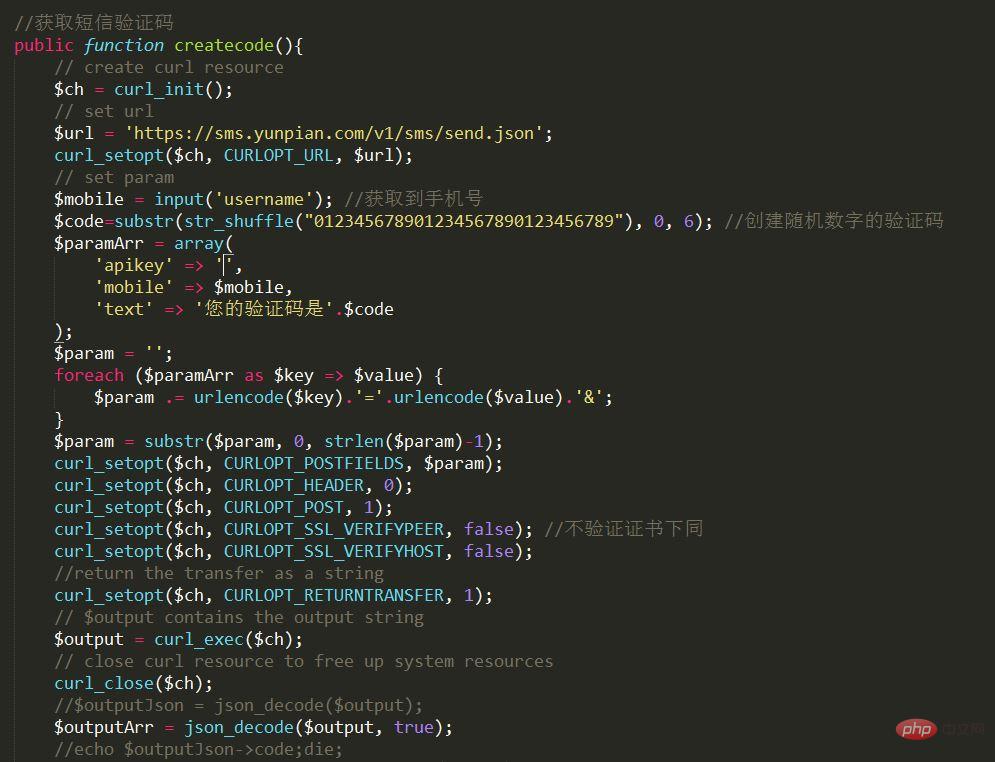Viewport: 995px width, 762px height.
Task: Click commented line '//$outputJson = json_decode($output);'
Action: [239, 705]
